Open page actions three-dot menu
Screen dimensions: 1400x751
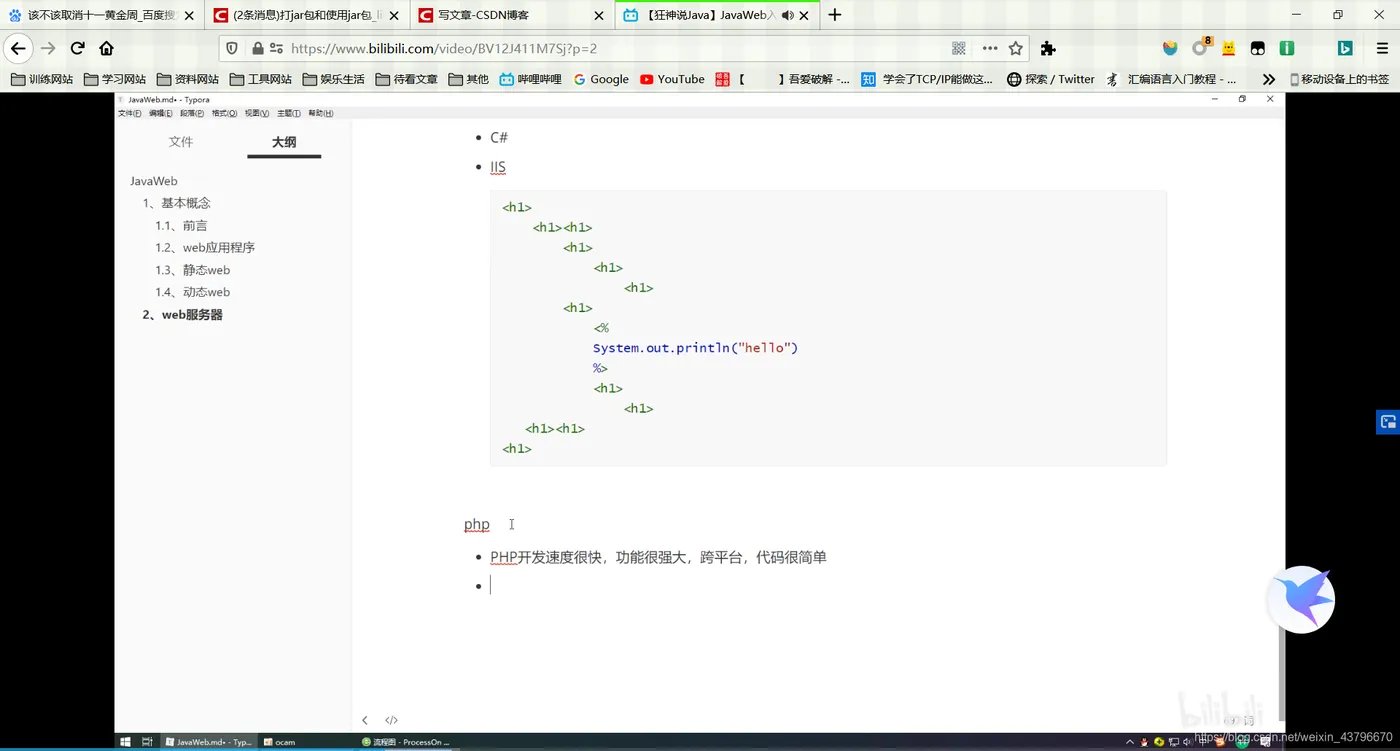[990, 48]
